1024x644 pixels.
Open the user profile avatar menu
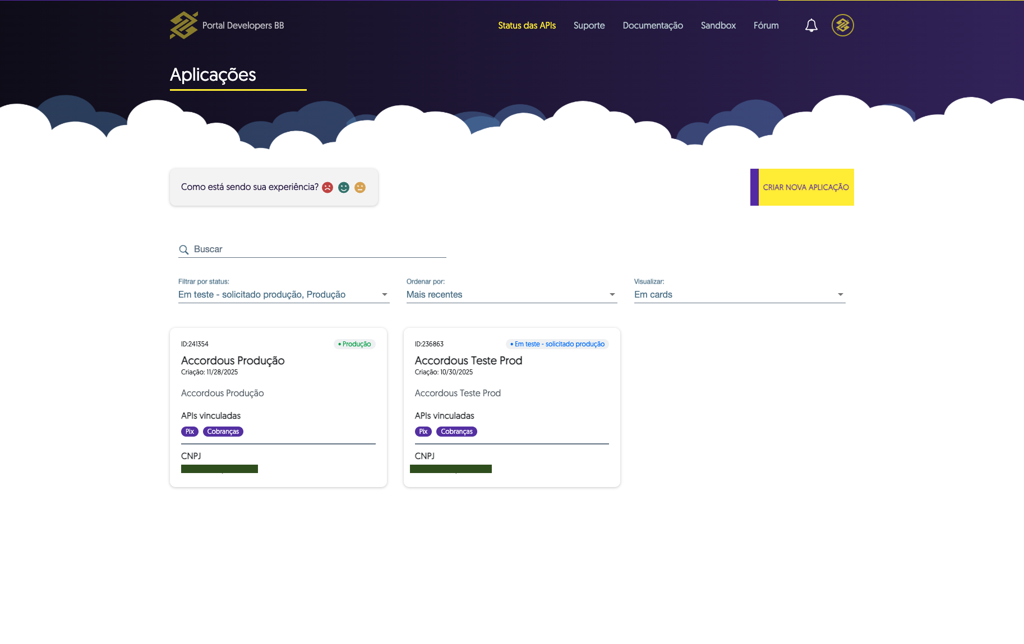tap(842, 25)
